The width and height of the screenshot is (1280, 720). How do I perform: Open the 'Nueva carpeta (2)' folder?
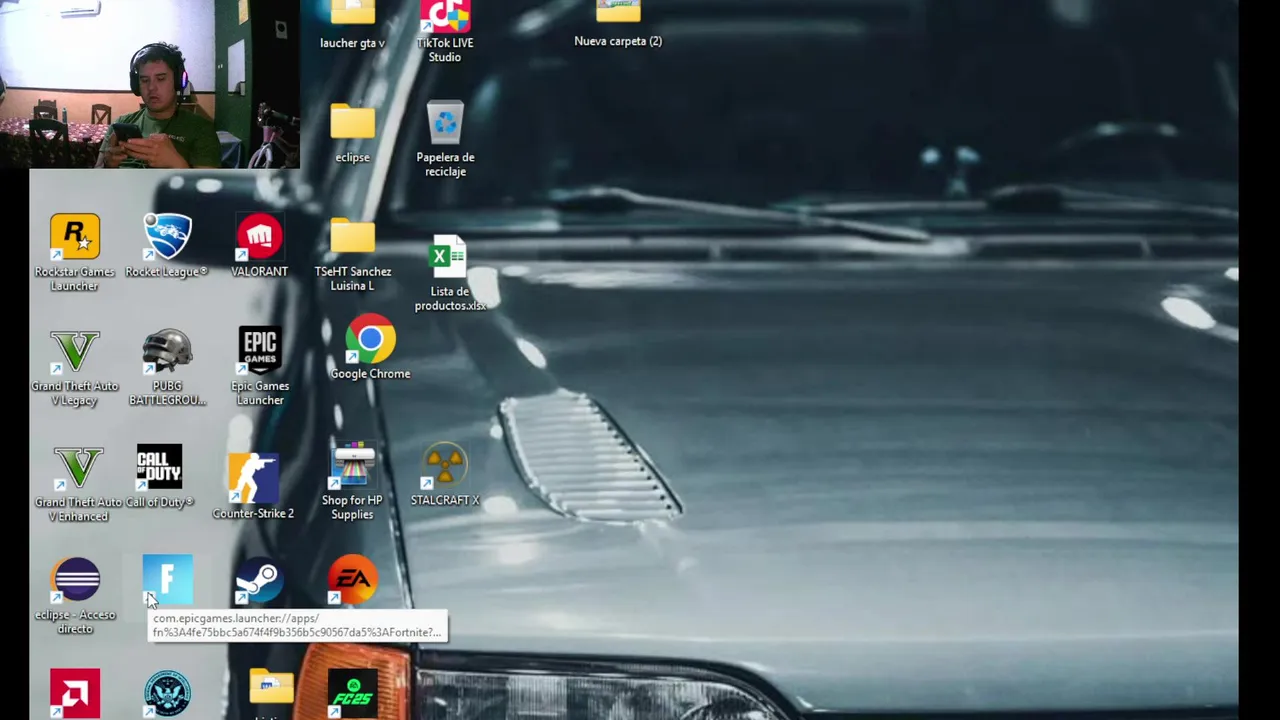618,13
